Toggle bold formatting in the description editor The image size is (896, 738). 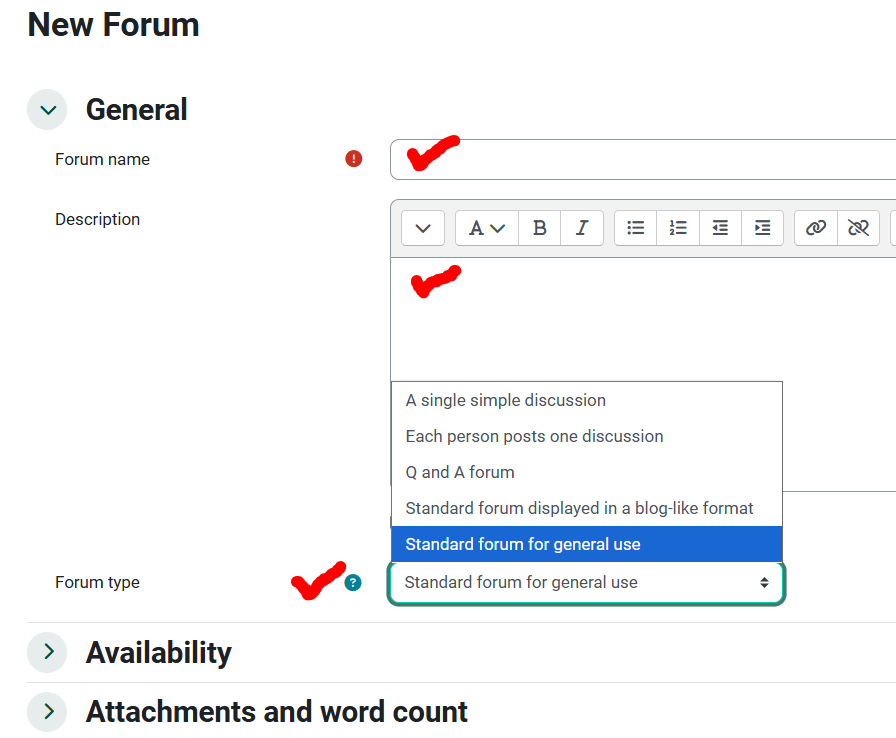click(x=539, y=228)
